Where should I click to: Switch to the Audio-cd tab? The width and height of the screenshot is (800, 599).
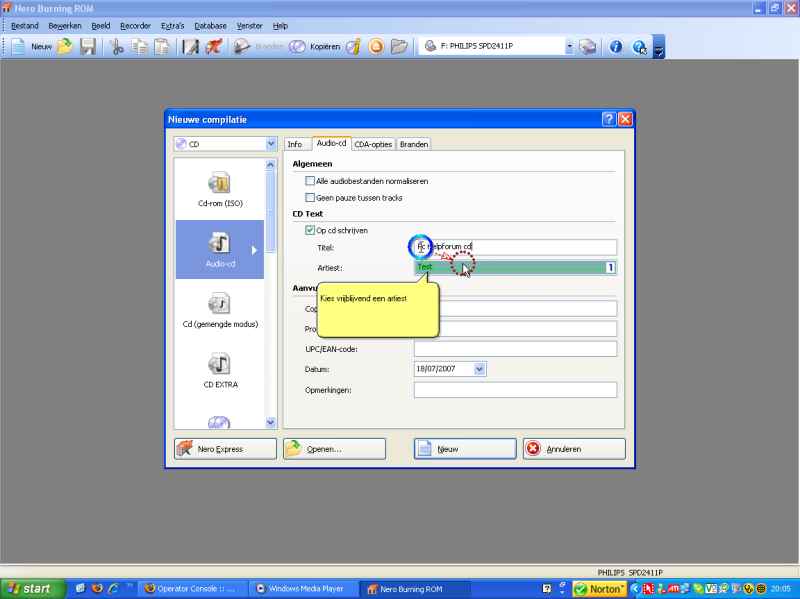(x=331, y=143)
